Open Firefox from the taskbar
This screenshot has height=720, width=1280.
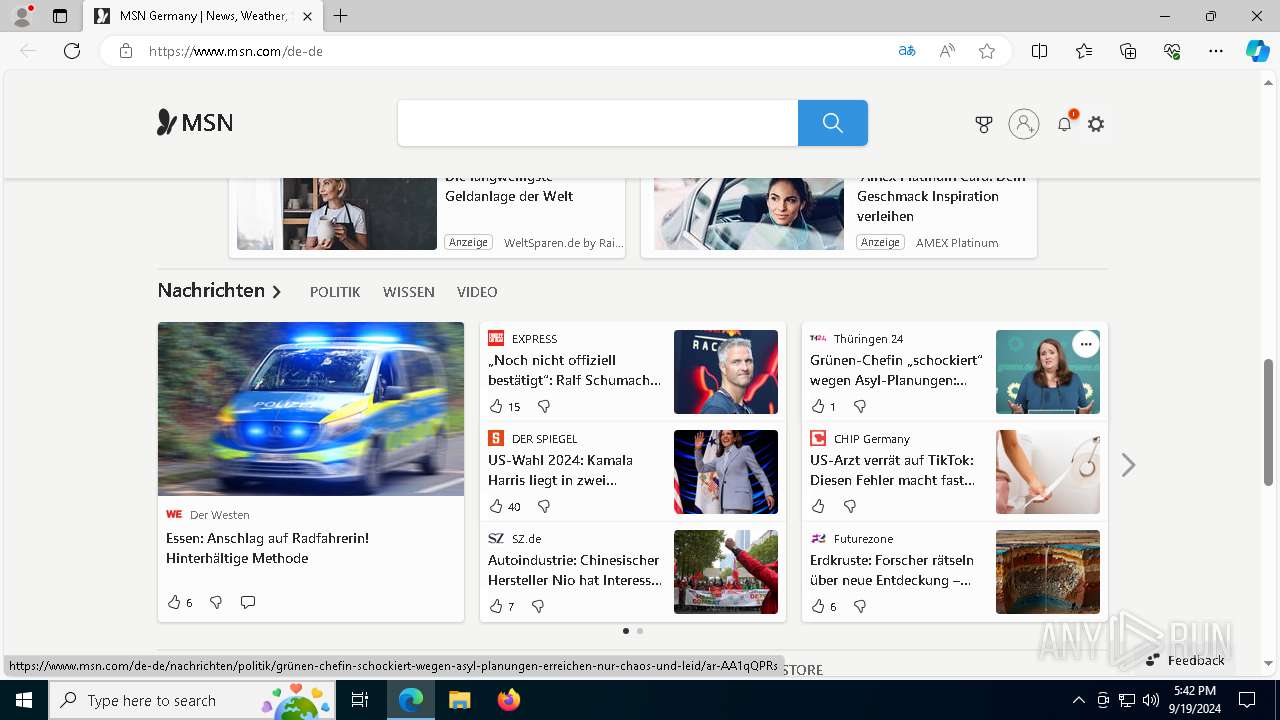509,700
